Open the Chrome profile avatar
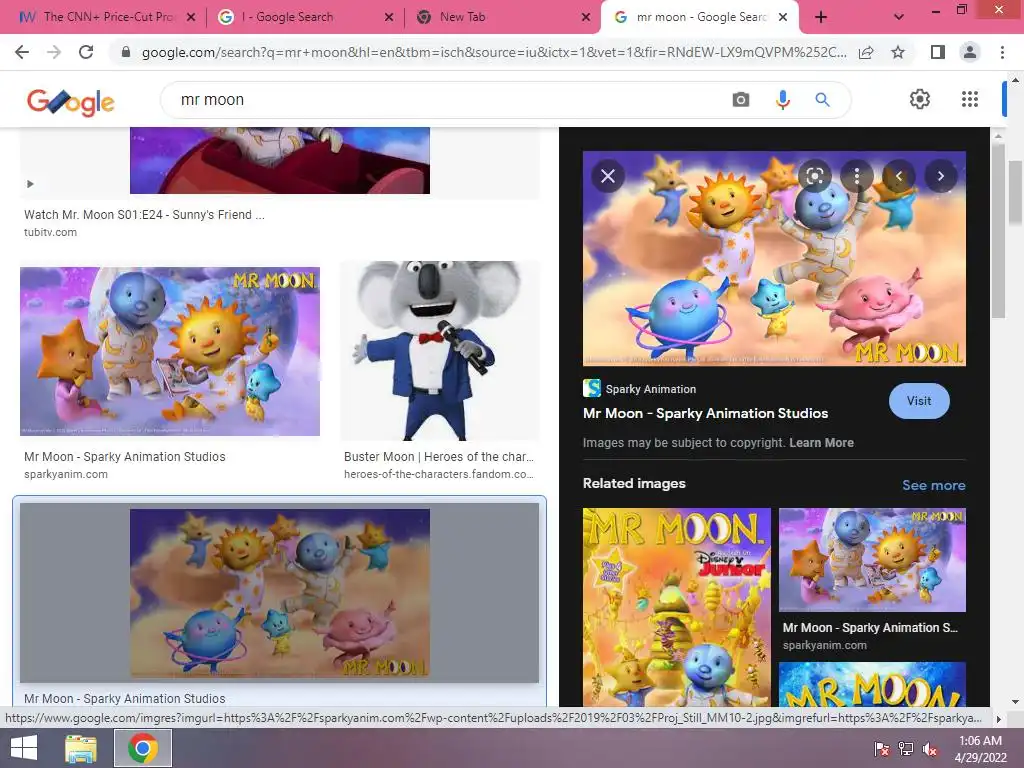 click(x=970, y=52)
